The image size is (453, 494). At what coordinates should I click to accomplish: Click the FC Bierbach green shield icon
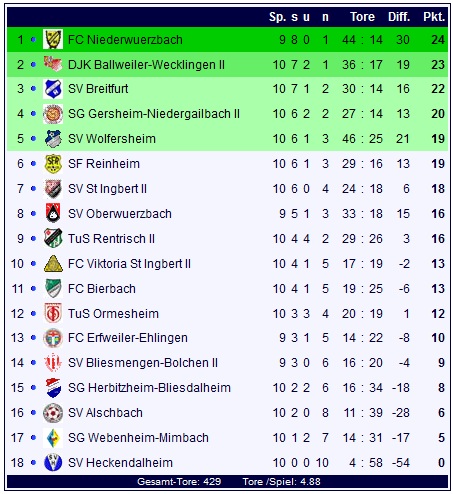(x=53, y=288)
